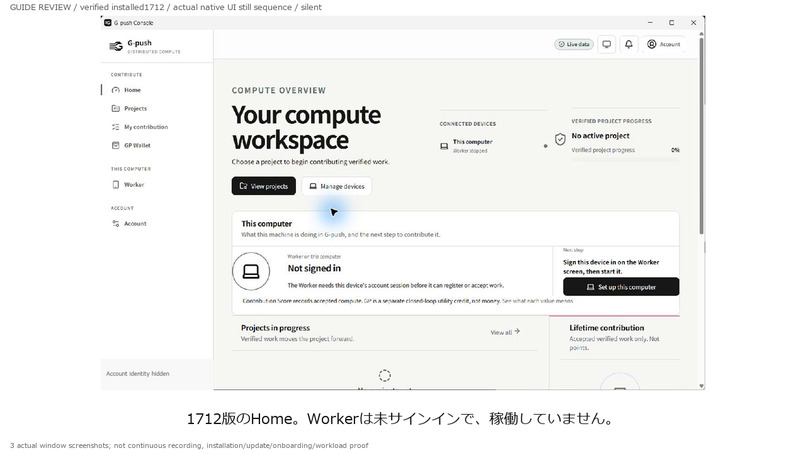The image size is (806, 453).
Task: Toggle the Live data pill
Action: point(574,44)
